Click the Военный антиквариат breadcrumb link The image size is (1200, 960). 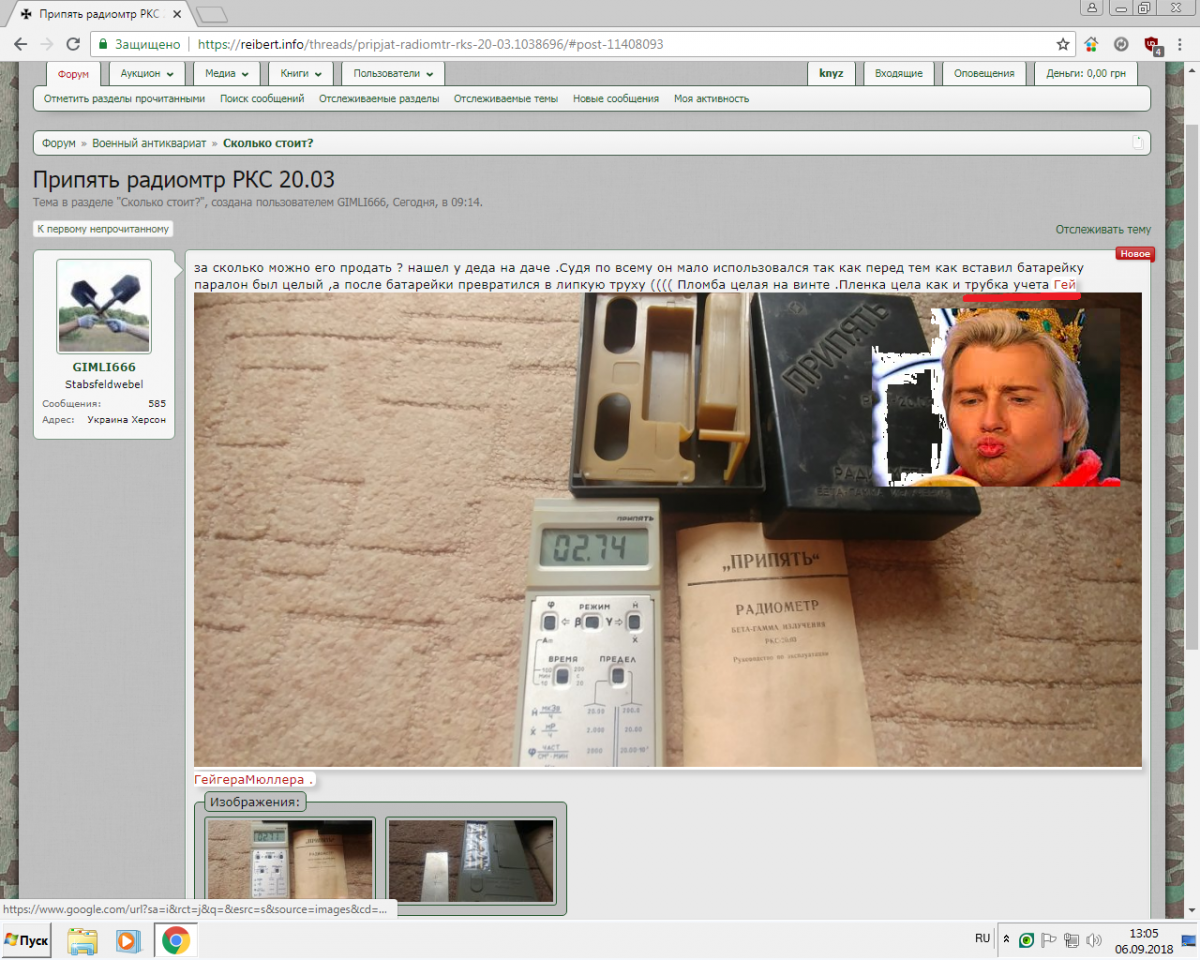(149, 143)
